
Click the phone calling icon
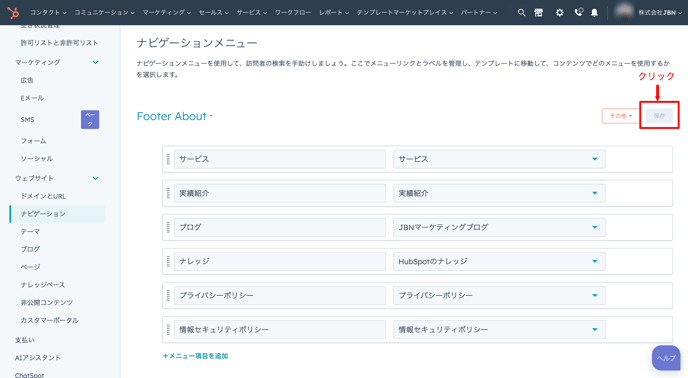[579, 12]
